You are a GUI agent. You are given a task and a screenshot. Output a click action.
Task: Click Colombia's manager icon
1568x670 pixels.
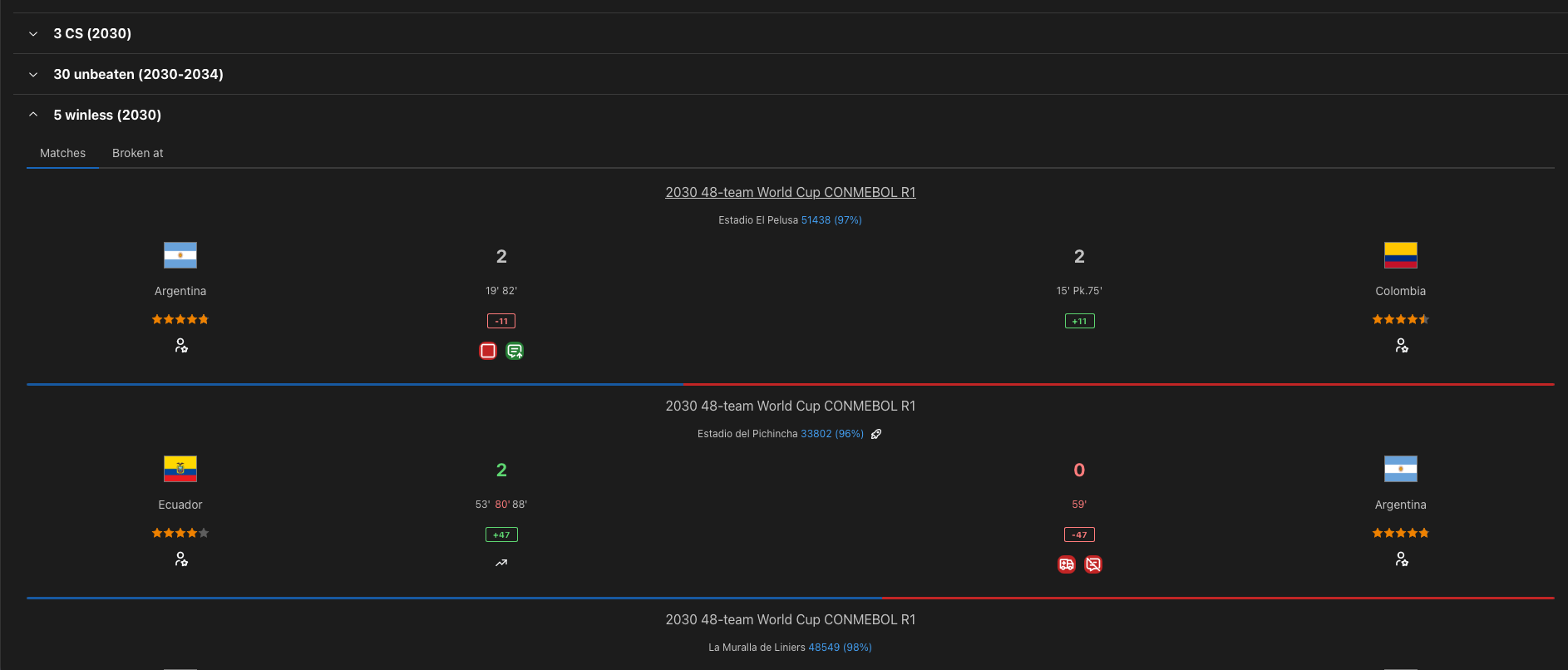click(1401, 346)
